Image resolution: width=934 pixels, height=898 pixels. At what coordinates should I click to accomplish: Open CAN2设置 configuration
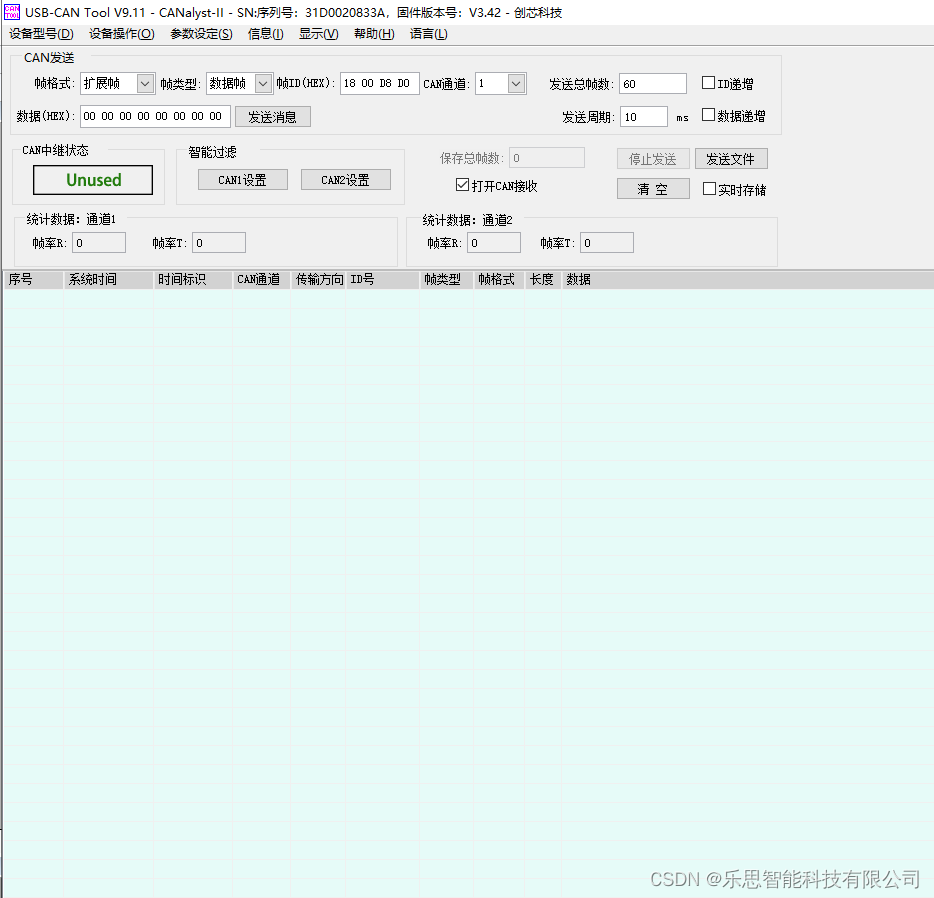tap(345, 179)
